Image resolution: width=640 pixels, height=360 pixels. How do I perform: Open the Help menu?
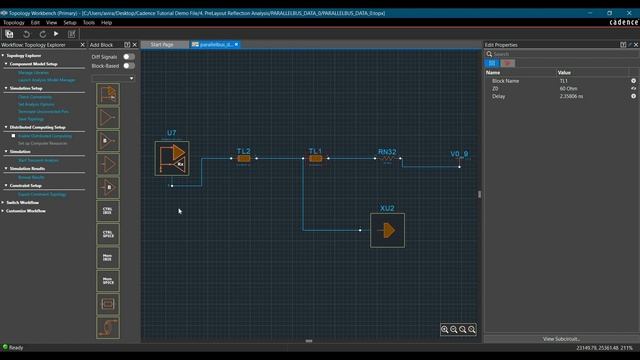click(107, 23)
